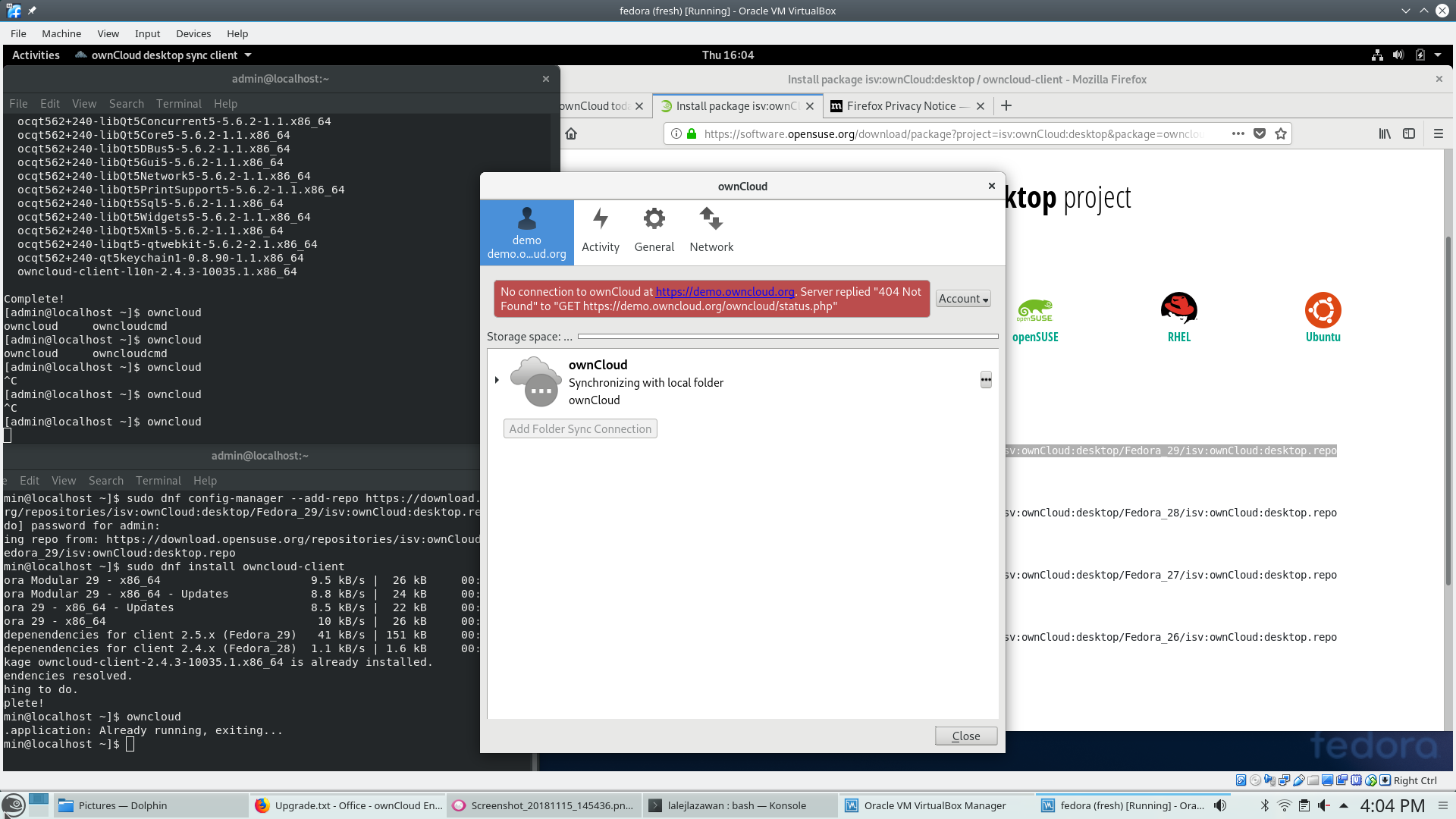Open Oracle VM VirtualBox Manager taskbar entry
This screenshot has height=819, width=1456.
click(x=936, y=805)
